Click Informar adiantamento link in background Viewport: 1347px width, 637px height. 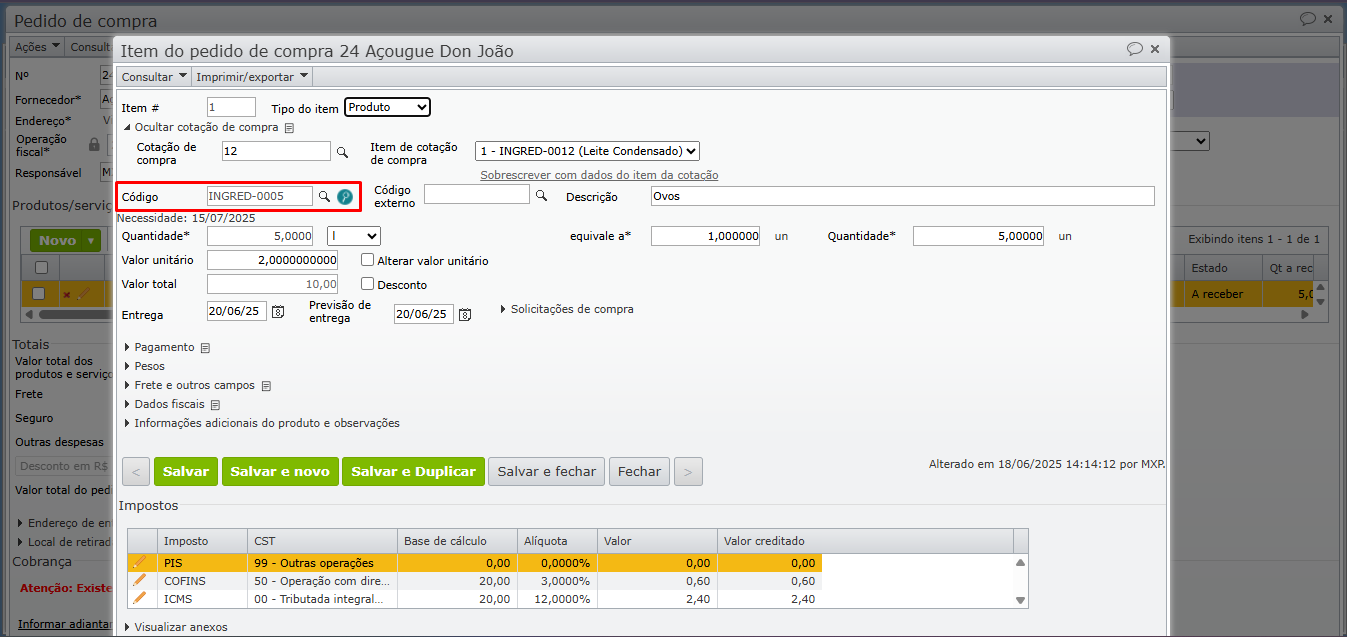[x=66, y=624]
